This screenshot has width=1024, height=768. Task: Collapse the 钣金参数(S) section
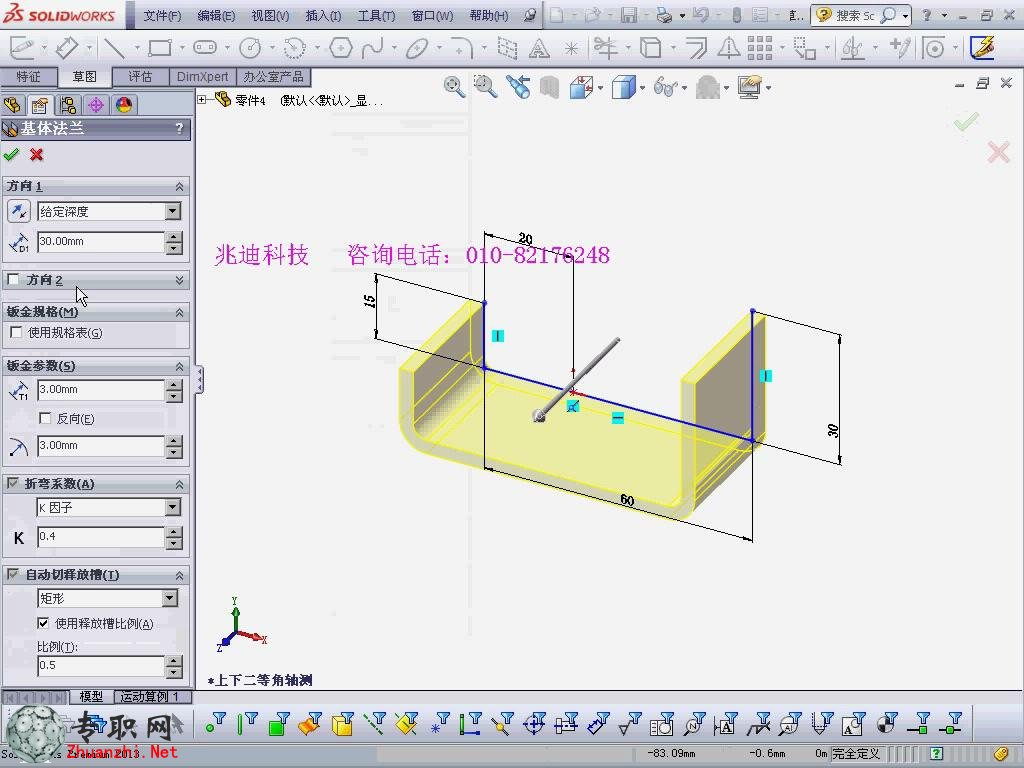180,366
